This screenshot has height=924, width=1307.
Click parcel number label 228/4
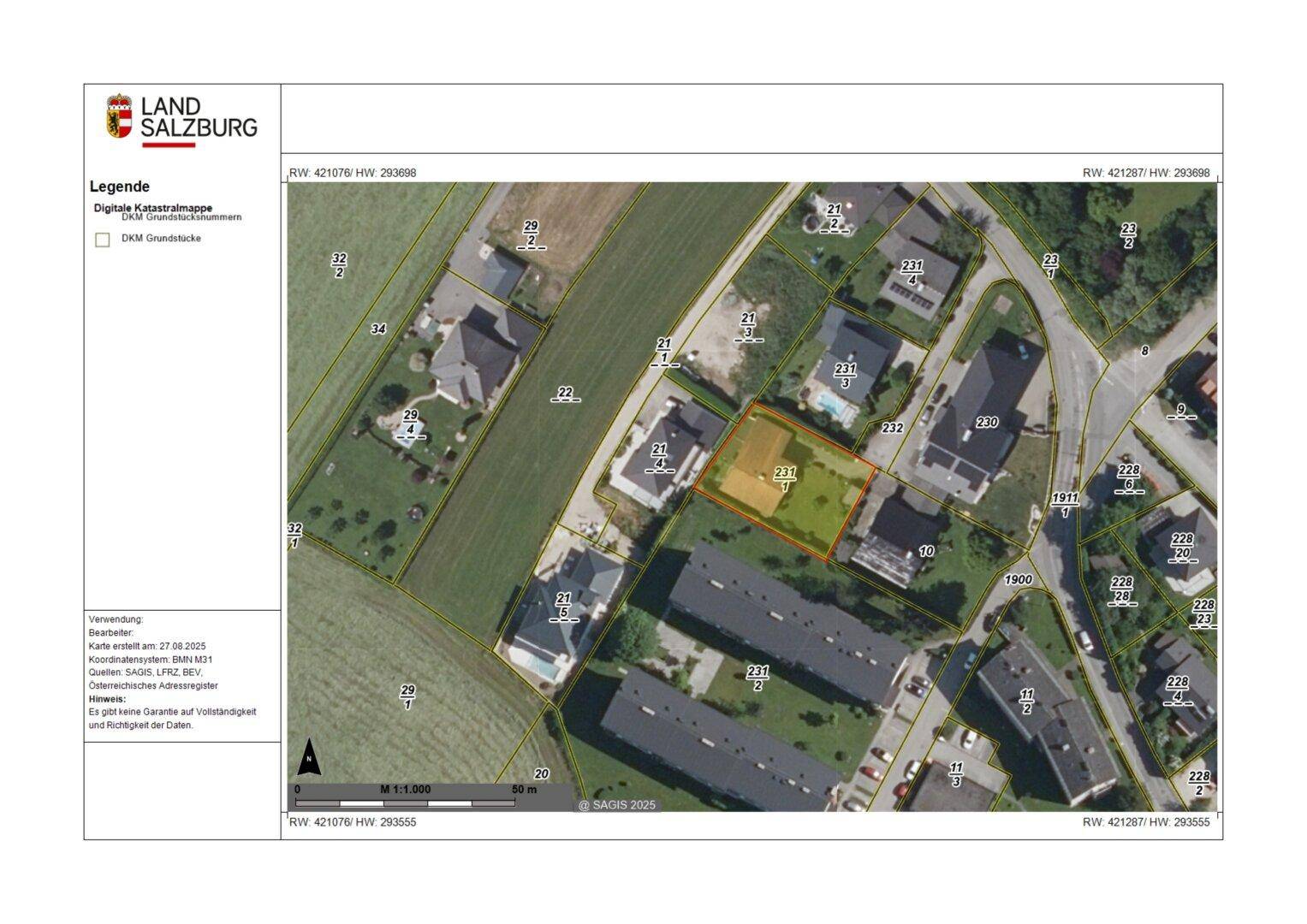[x=1178, y=690]
